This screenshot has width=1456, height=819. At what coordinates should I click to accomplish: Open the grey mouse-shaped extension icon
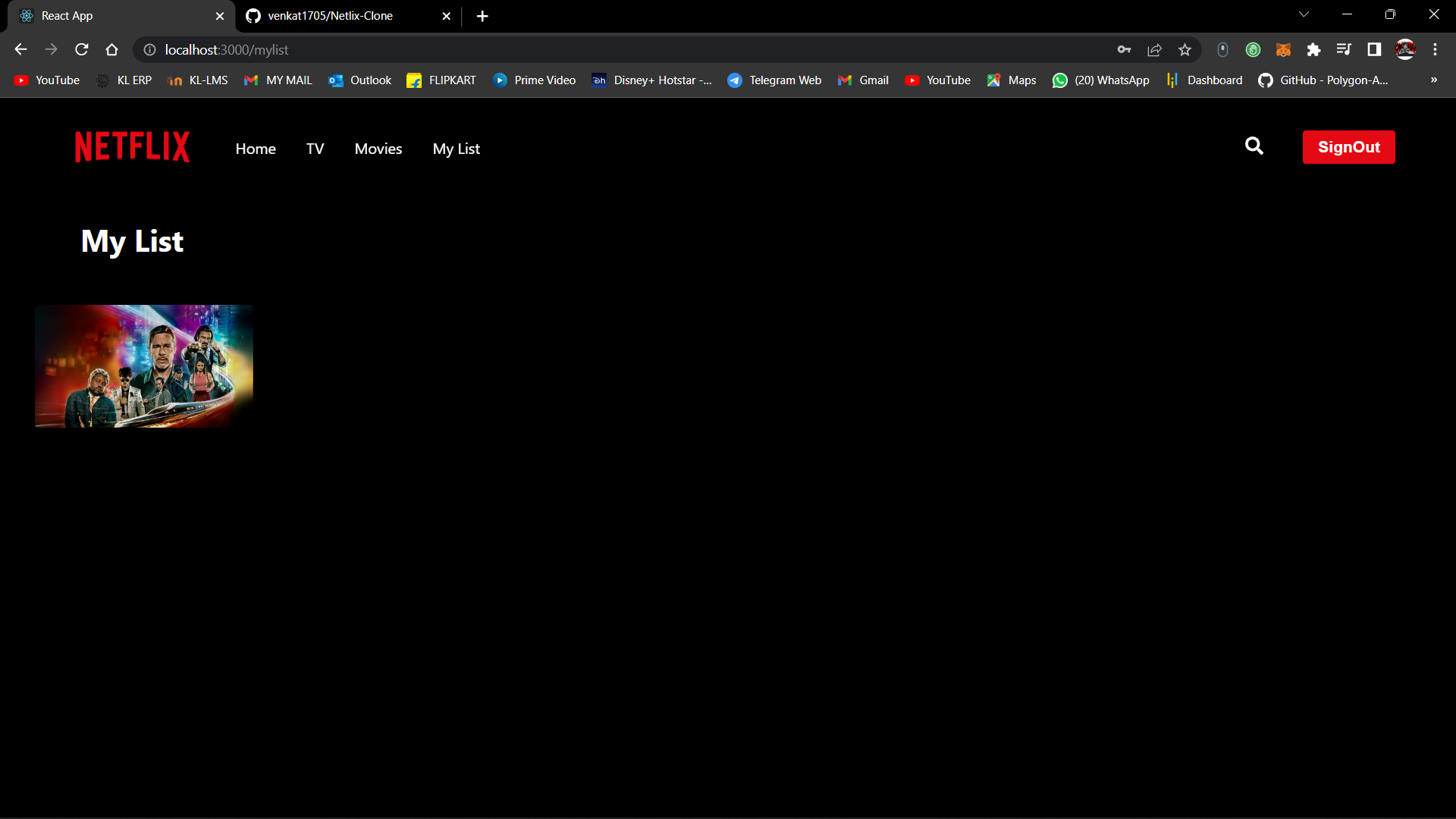coord(1222,49)
